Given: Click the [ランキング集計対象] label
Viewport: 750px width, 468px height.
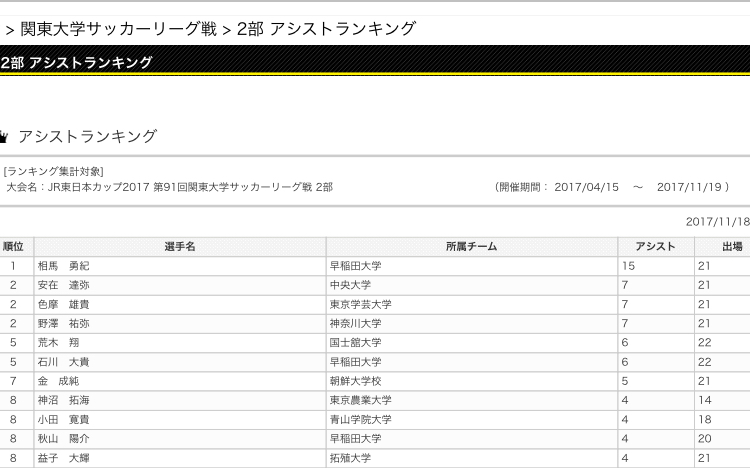Looking at the screenshot, I should [x=53, y=171].
